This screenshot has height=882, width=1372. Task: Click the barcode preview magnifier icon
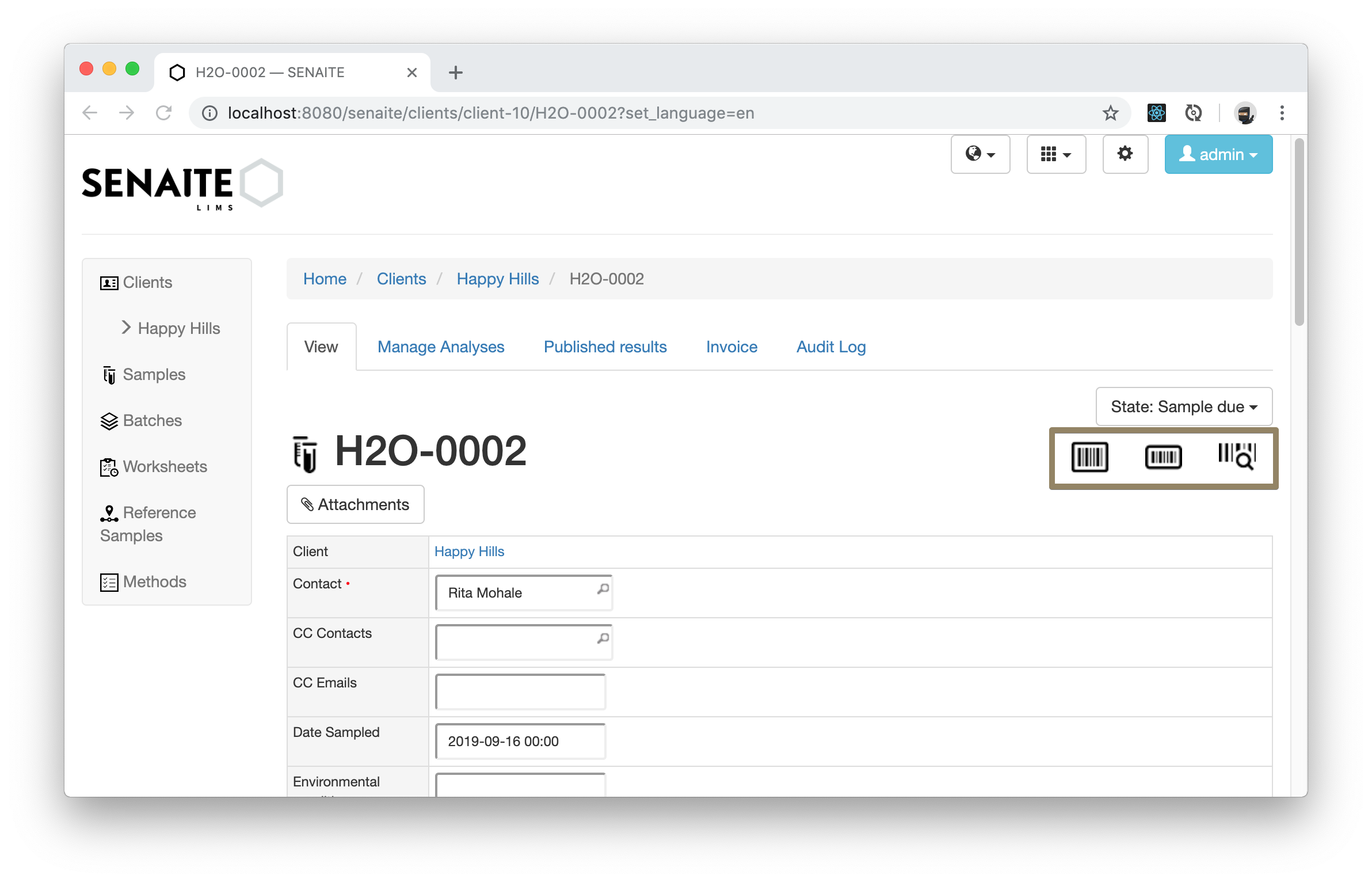pyautogui.click(x=1236, y=456)
